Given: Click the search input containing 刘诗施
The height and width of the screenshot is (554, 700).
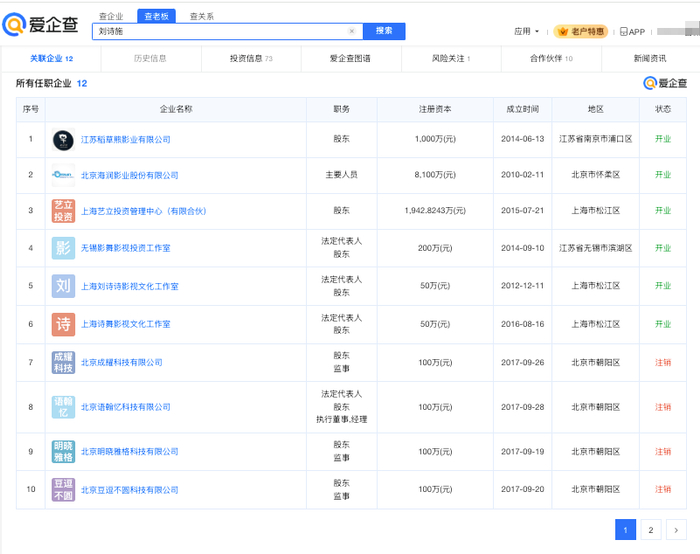Looking at the screenshot, I should tap(220, 31).
